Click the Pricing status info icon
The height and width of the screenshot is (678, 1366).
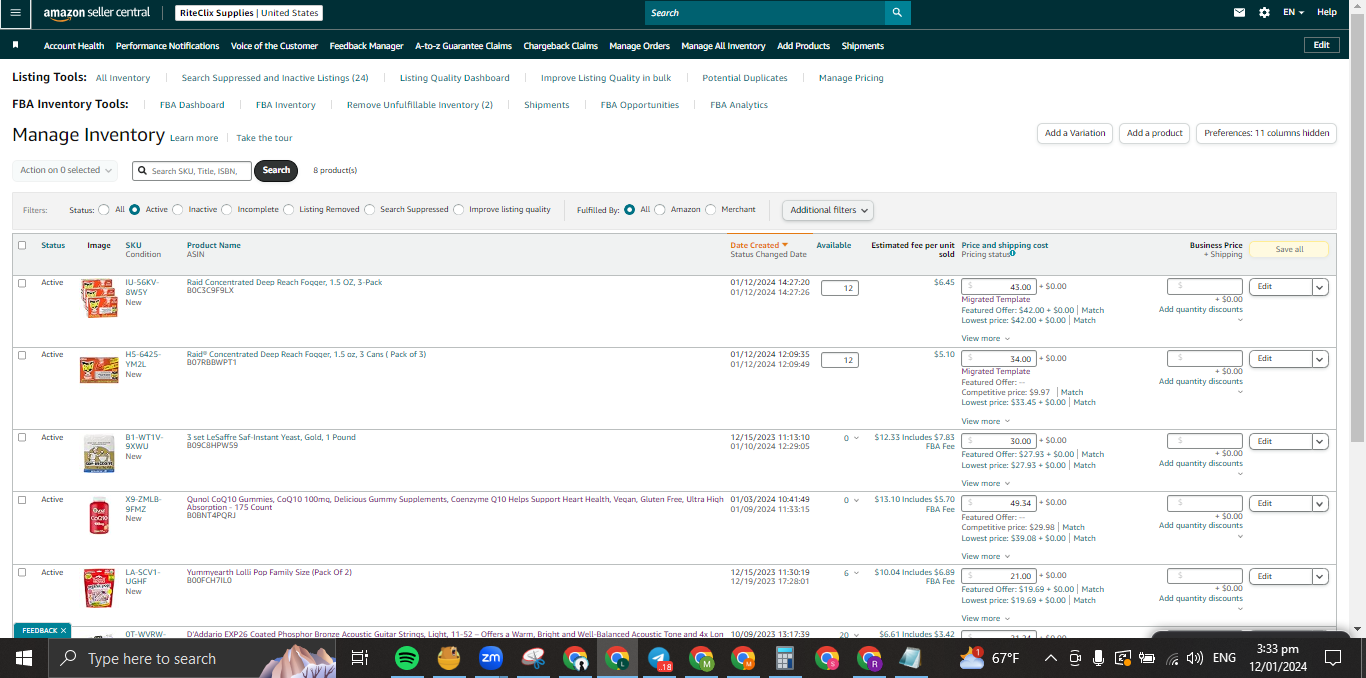[1013, 254]
